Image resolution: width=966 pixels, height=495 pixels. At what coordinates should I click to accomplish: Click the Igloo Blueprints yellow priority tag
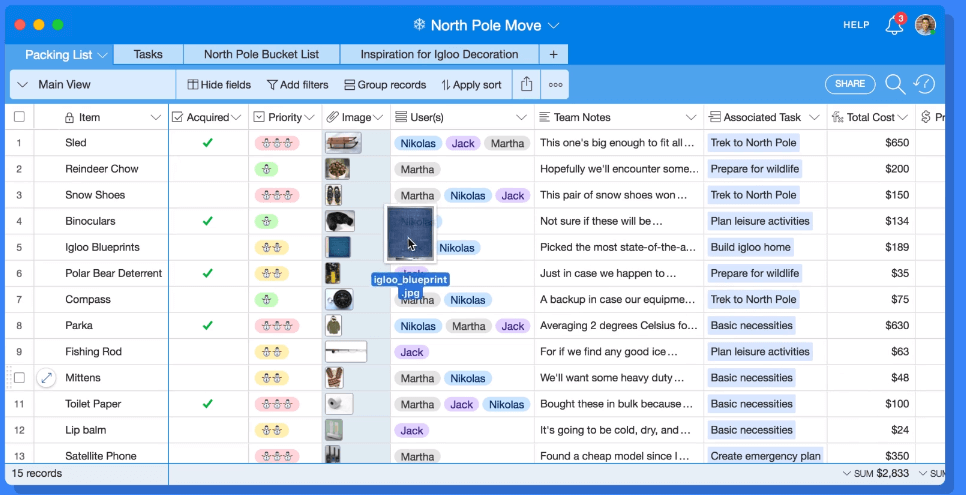click(x=272, y=247)
